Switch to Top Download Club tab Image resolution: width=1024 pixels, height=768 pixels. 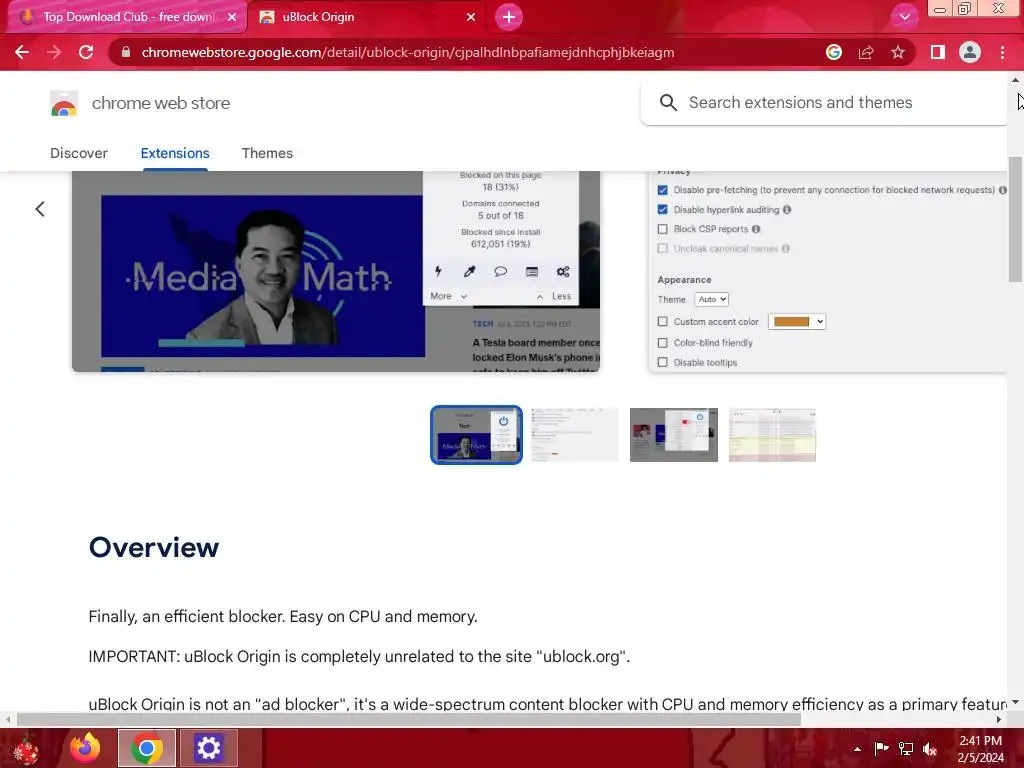tap(128, 17)
